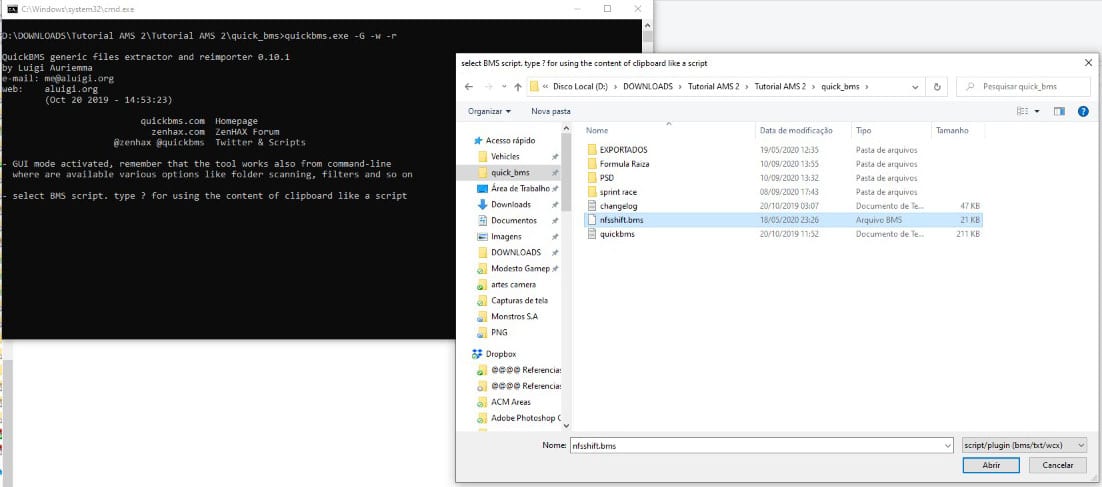Click the back navigation arrow

pyautogui.click(x=469, y=87)
